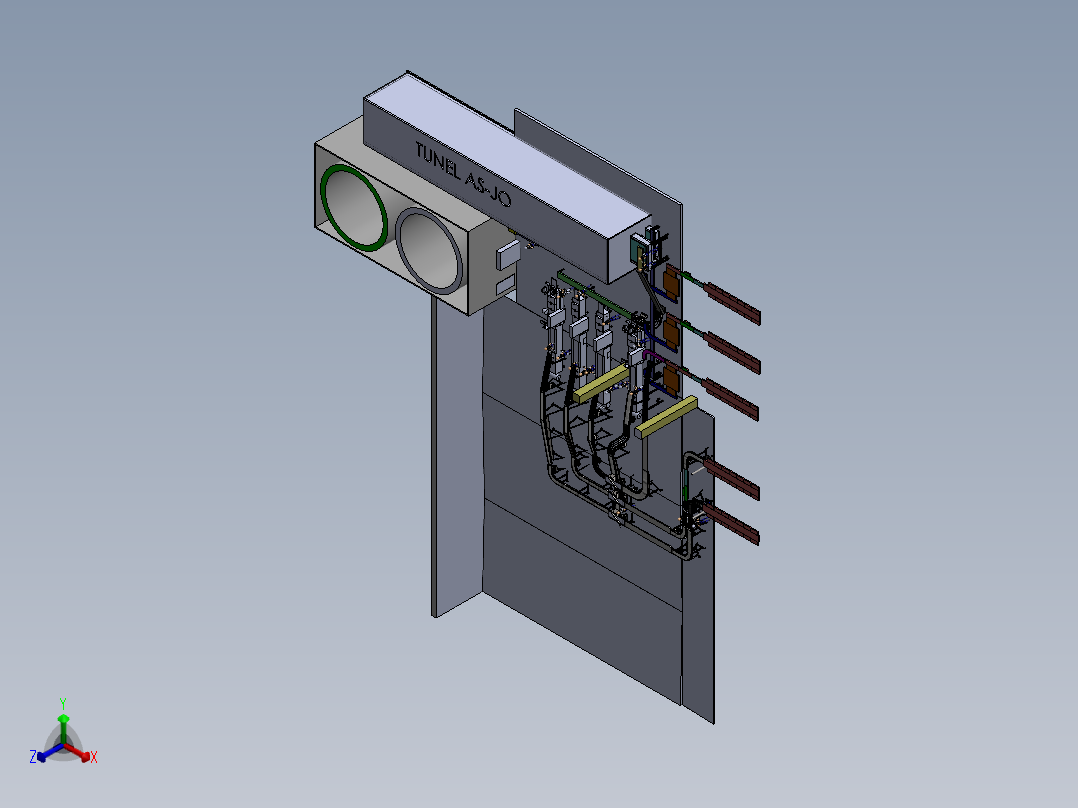This screenshot has height=808, width=1078.
Task: Click the green Y axis of the orientation triad
Action: [x=63, y=728]
